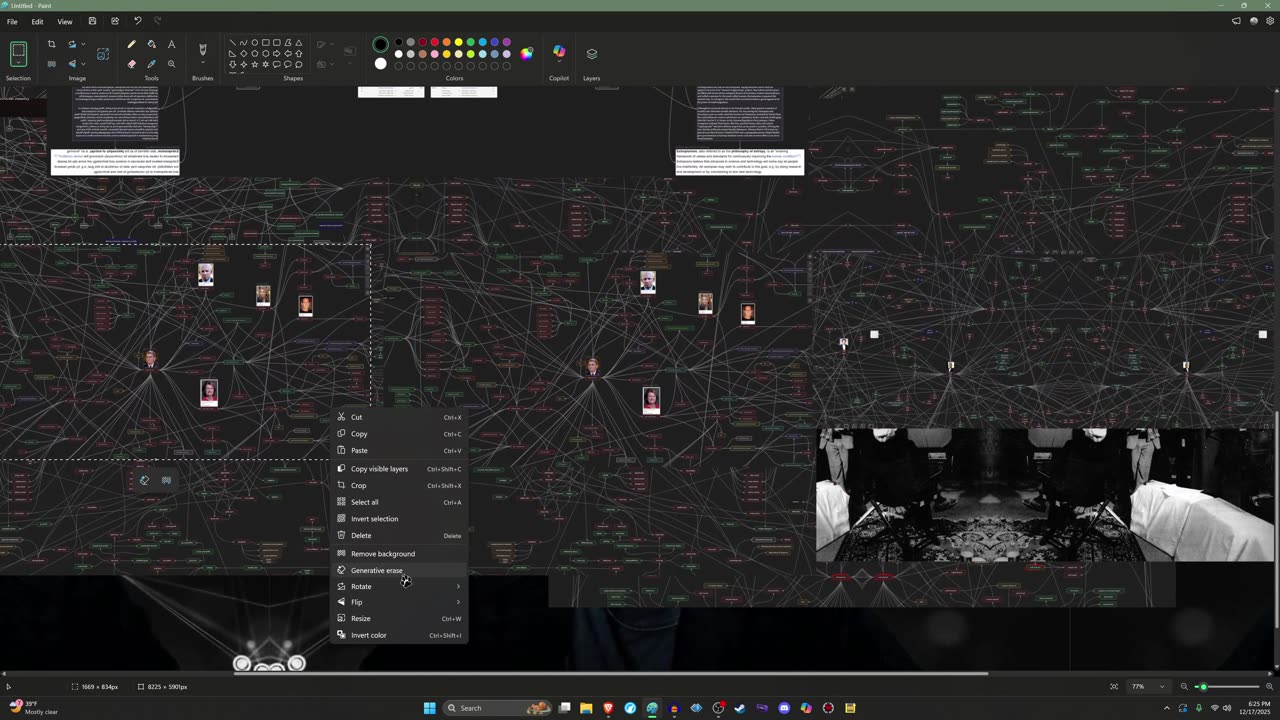Click the Windows Start button
The height and width of the screenshot is (720, 1280).
point(429,708)
